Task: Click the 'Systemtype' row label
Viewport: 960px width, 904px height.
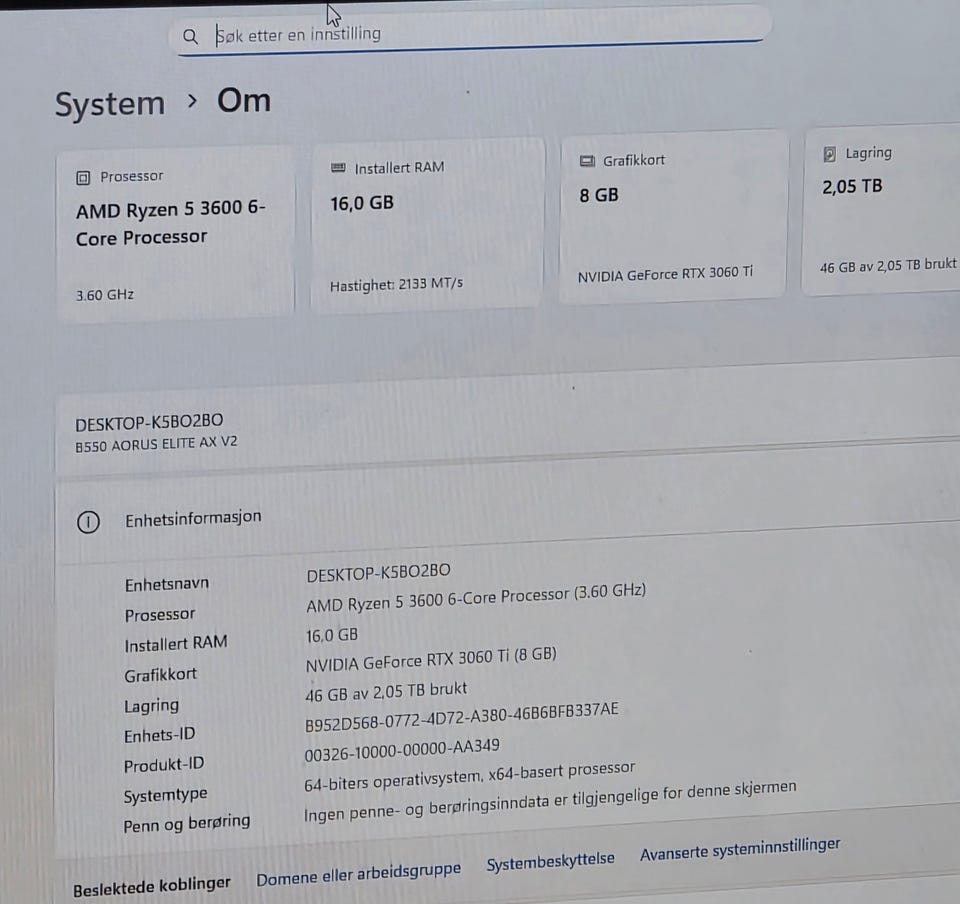Action: pyautogui.click(x=165, y=796)
